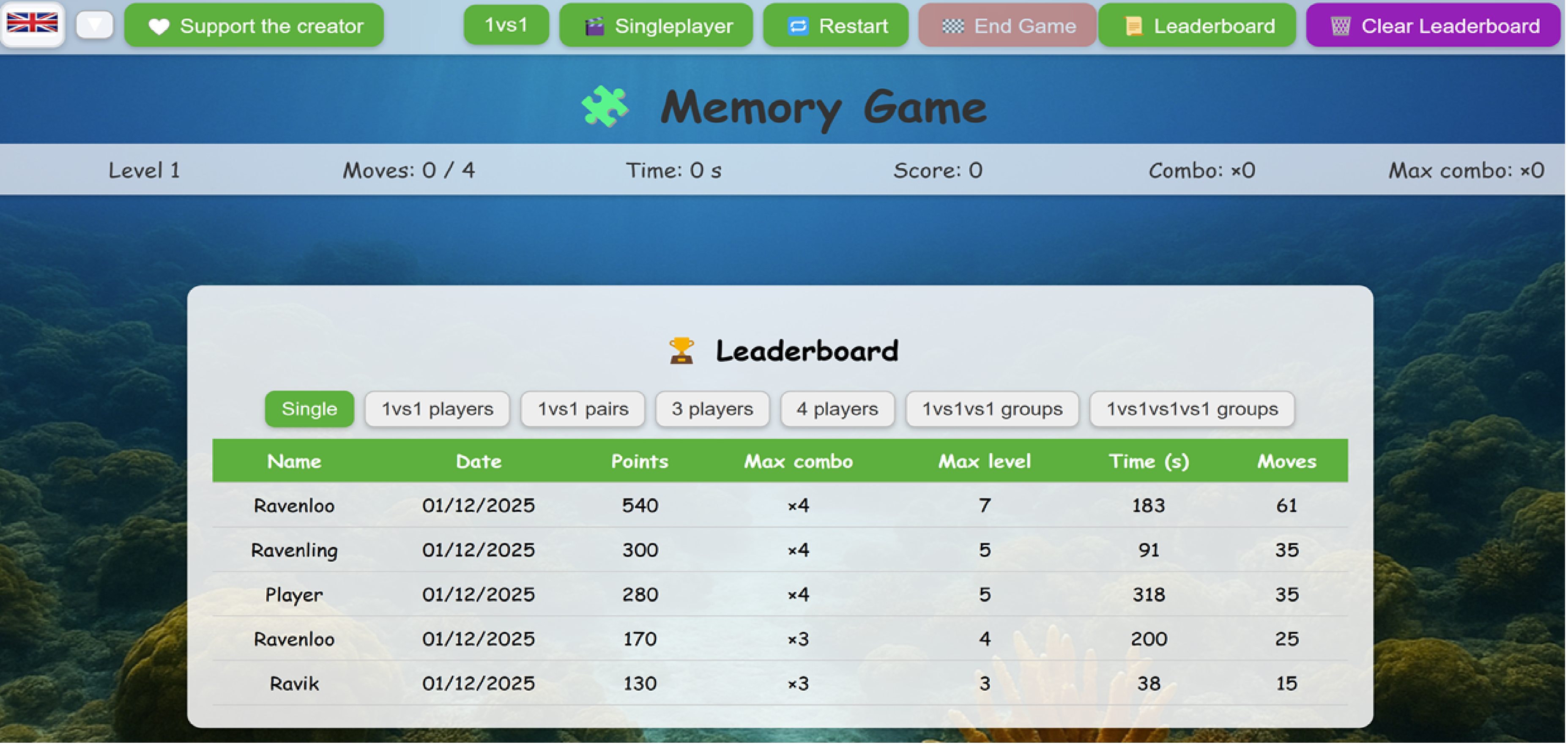Click the Restart loop arrows icon
The height and width of the screenshot is (744, 1568).
pyautogui.click(x=798, y=26)
